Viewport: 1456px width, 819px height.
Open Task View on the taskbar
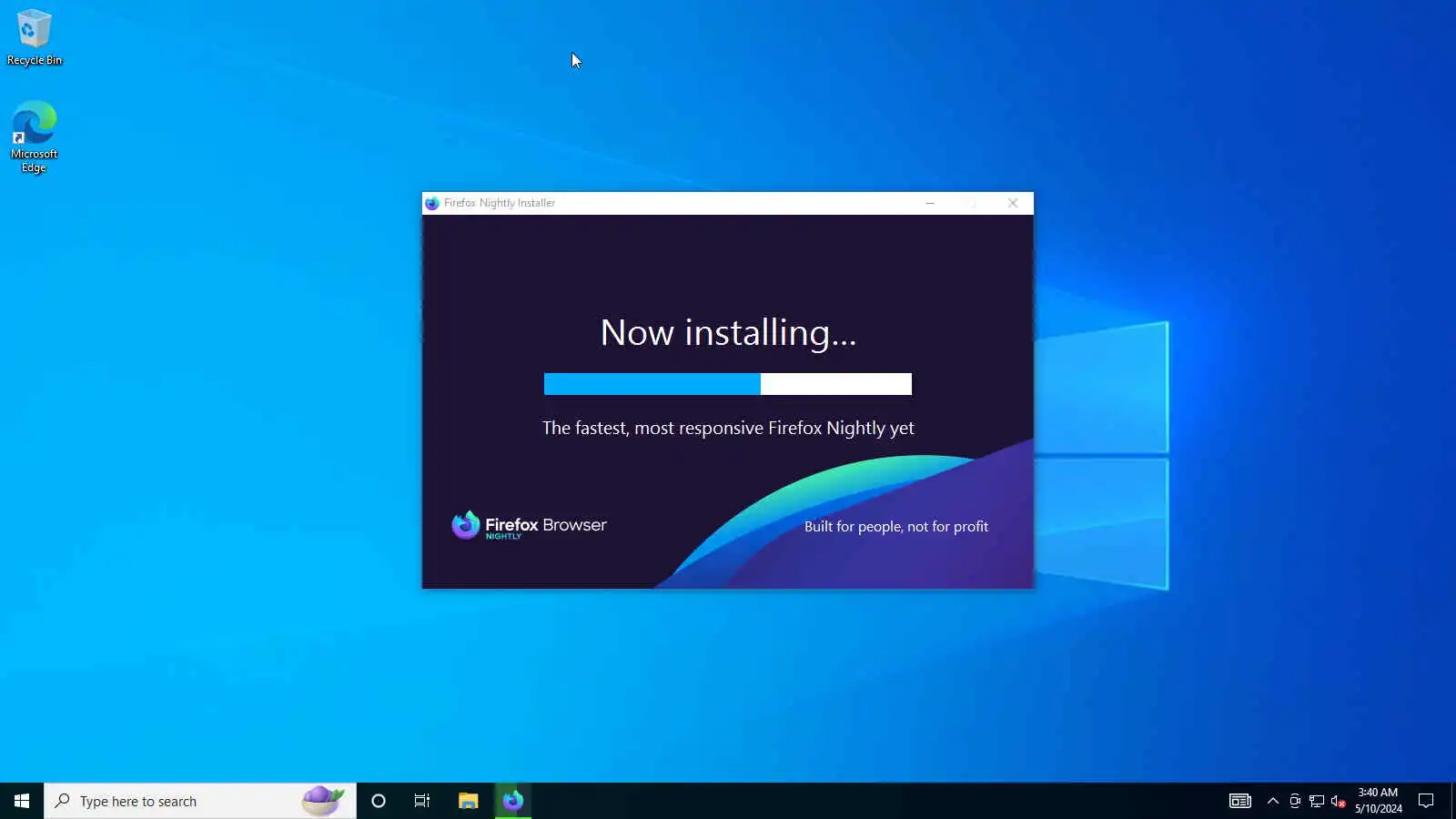point(422,801)
